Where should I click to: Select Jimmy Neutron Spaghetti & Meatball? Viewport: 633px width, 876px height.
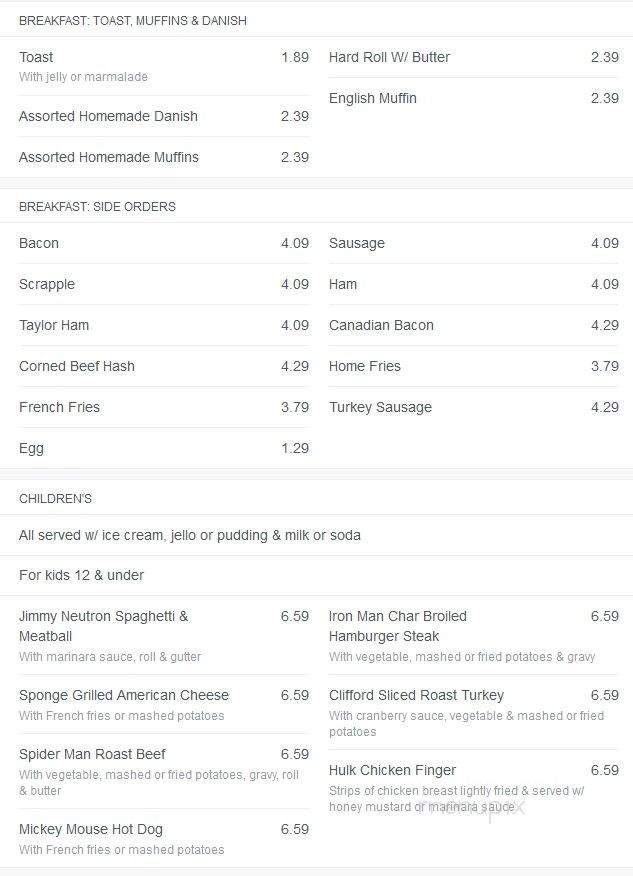164,636
